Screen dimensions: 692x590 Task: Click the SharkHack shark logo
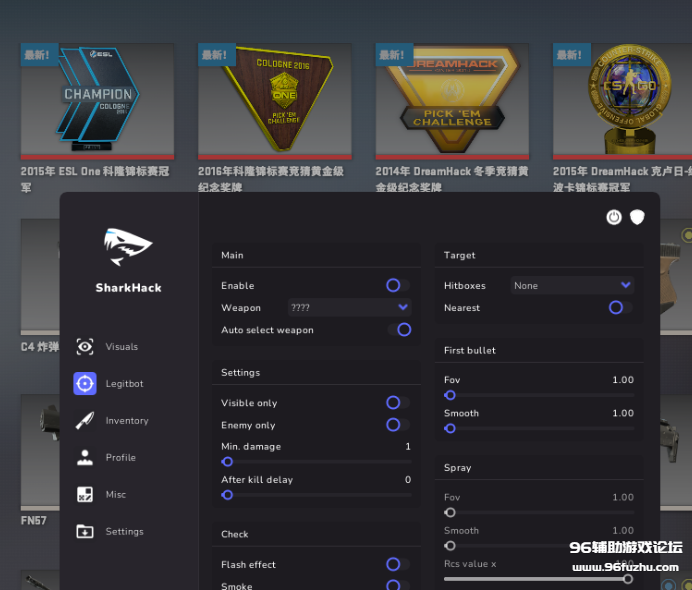pos(128,247)
